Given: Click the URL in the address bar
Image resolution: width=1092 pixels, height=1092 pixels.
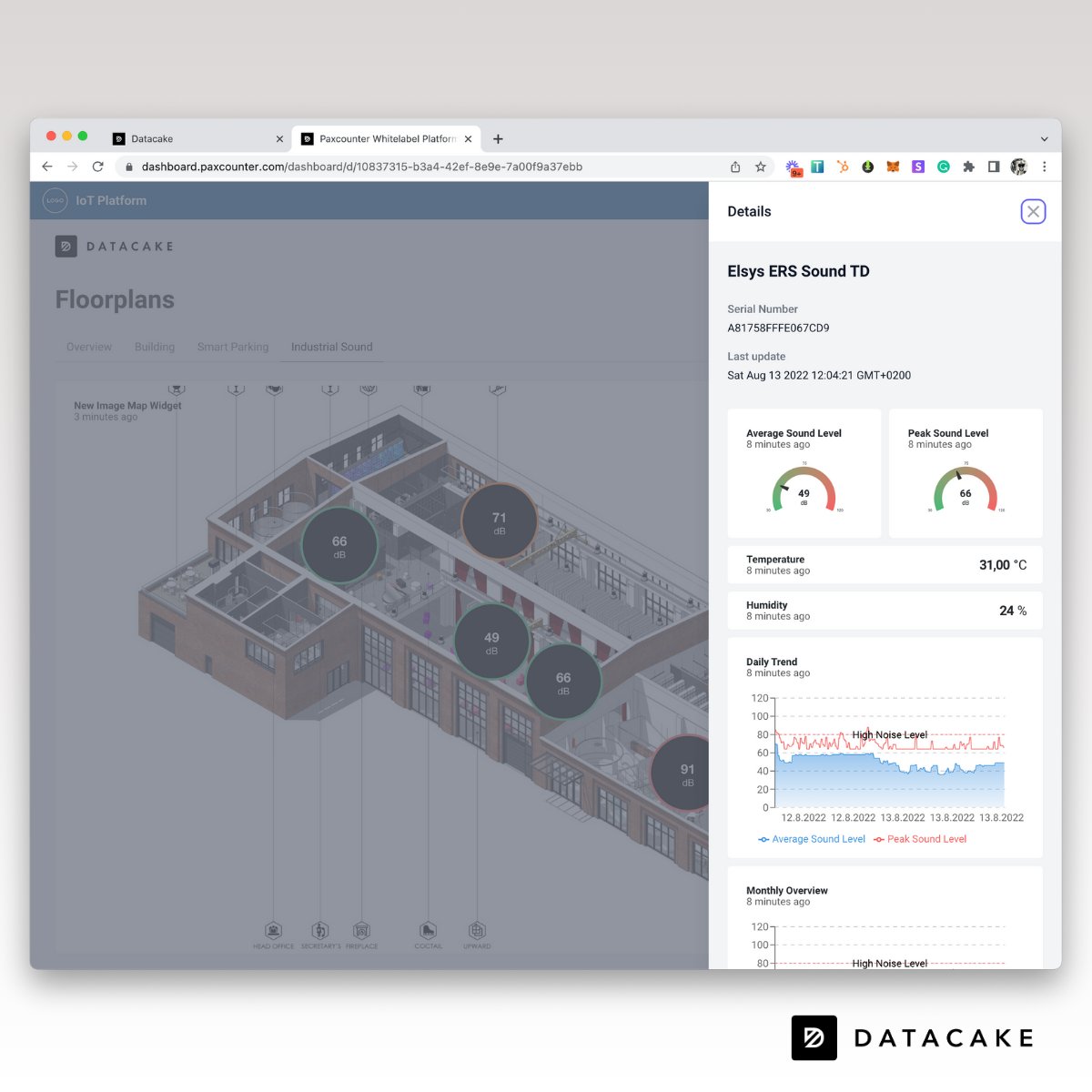Looking at the screenshot, I should tap(362, 167).
